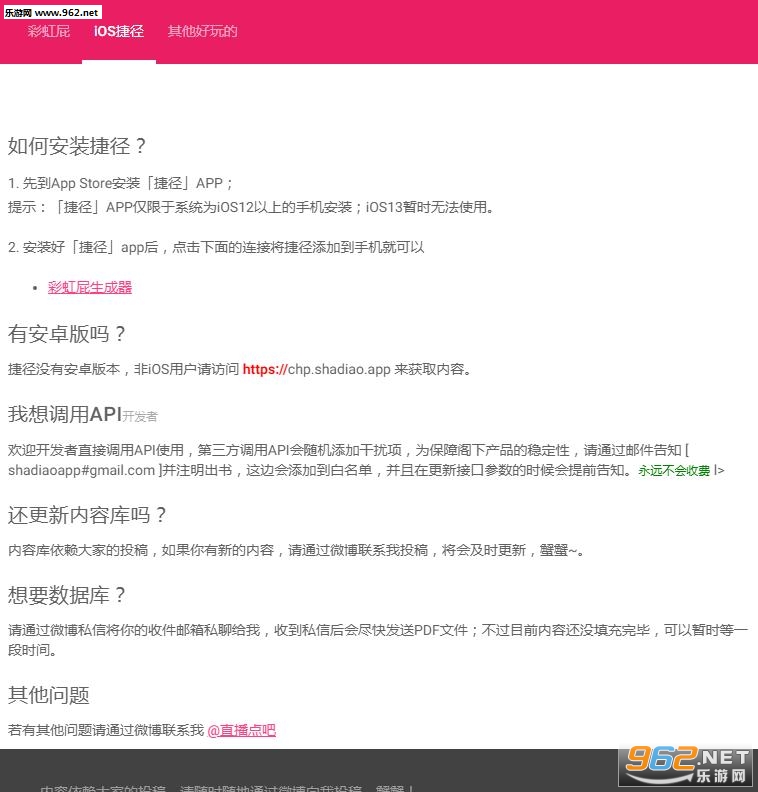Click the 想要数据库？ heading
This screenshot has width=758, height=792.
[x=68, y=595]
